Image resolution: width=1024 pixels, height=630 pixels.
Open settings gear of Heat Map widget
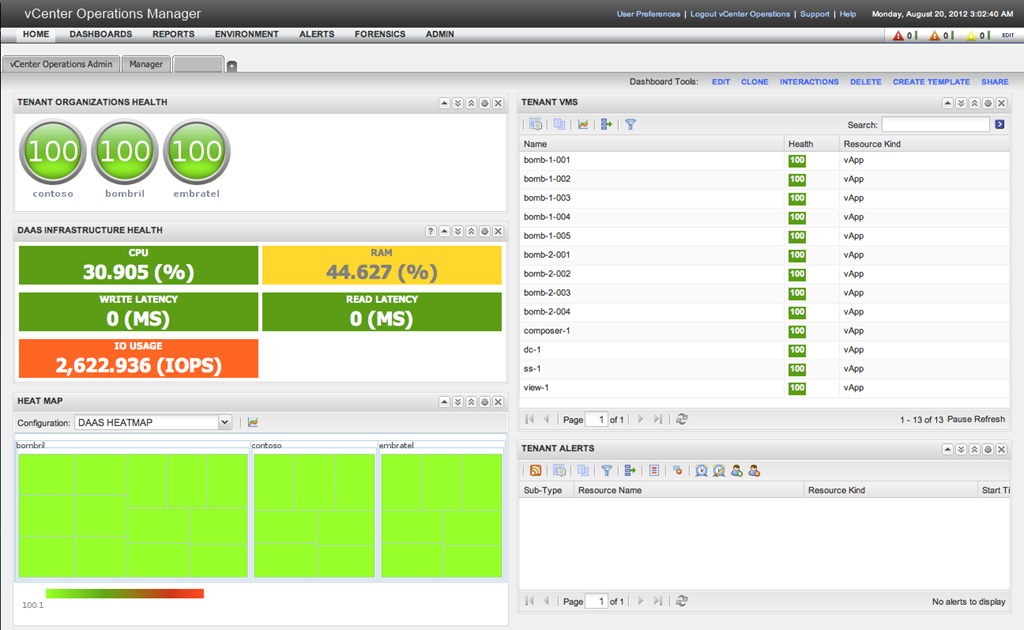[485, 402]
